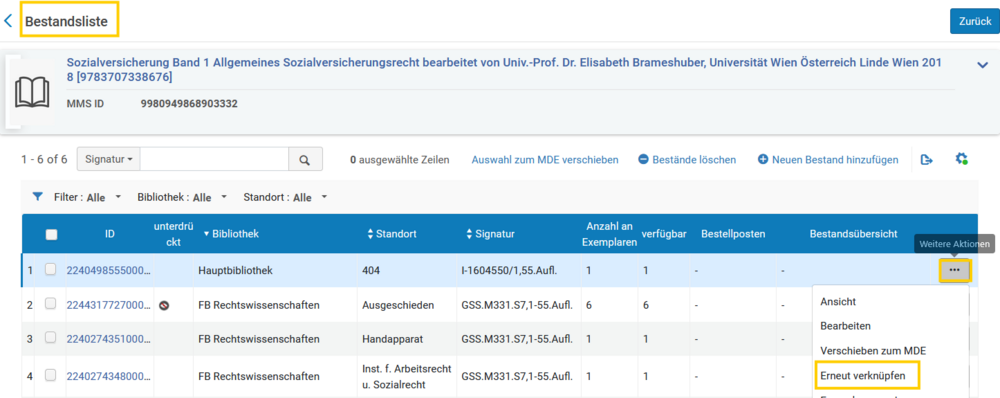Click the Zurück button
1000x398 pixels.
pos(975,21)
